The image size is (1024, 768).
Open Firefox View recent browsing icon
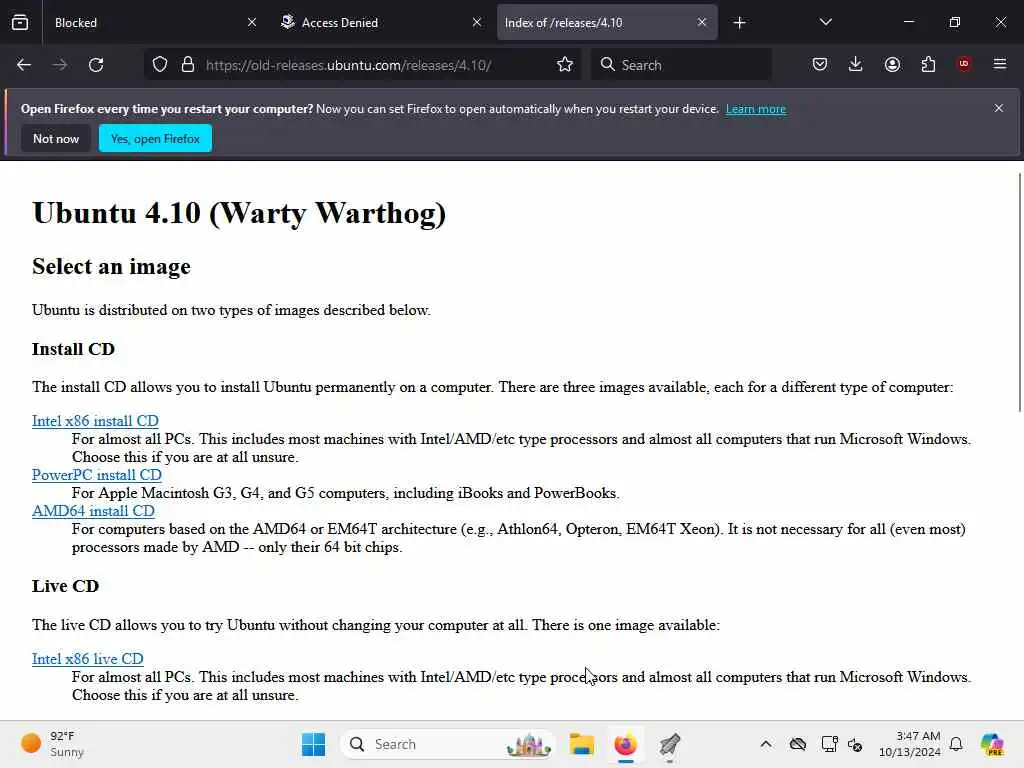click(20, 22)
